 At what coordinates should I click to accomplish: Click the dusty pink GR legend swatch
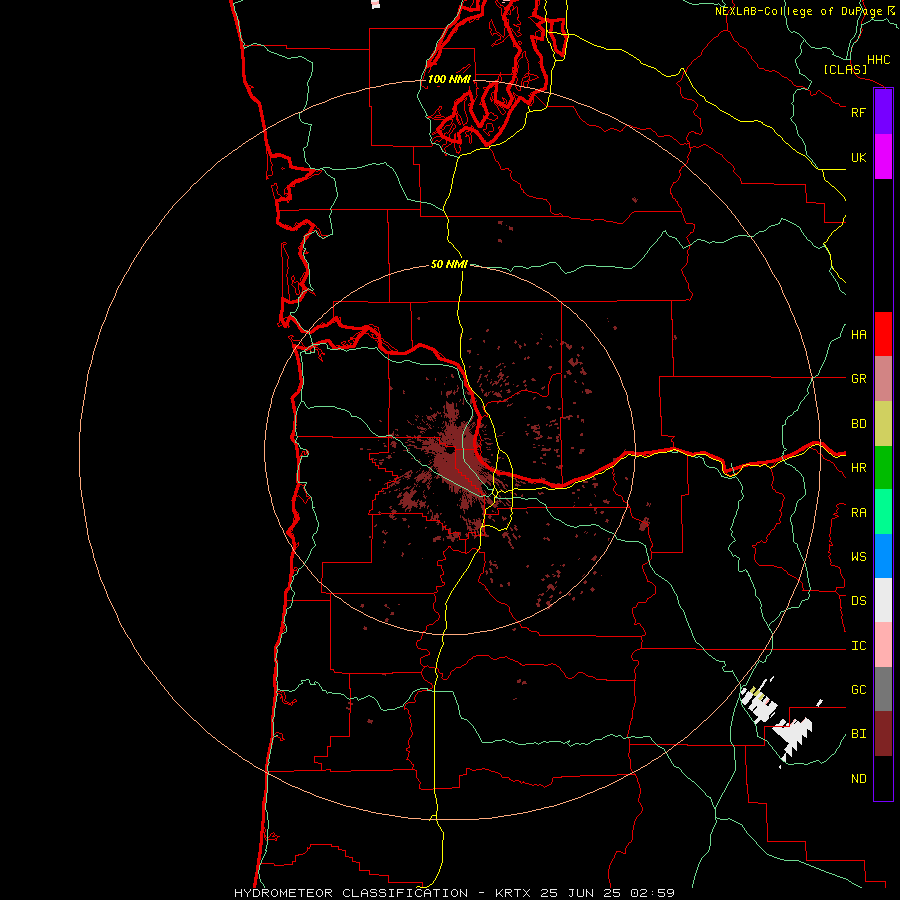point(883,379)
